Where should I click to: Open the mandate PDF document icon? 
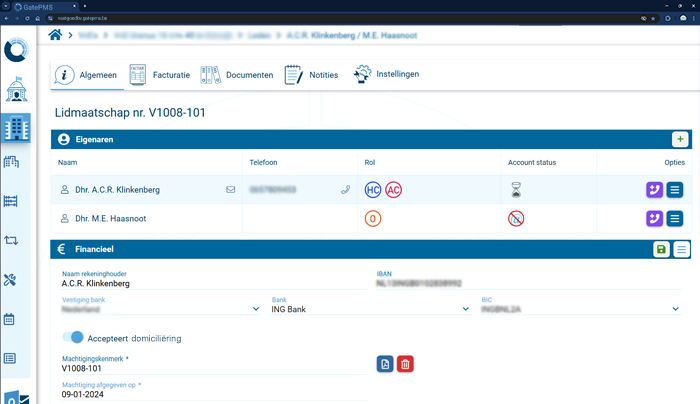pos(385,364)
